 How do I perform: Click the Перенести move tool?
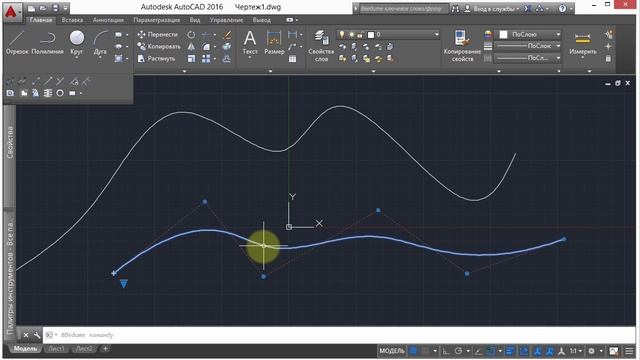158,35
